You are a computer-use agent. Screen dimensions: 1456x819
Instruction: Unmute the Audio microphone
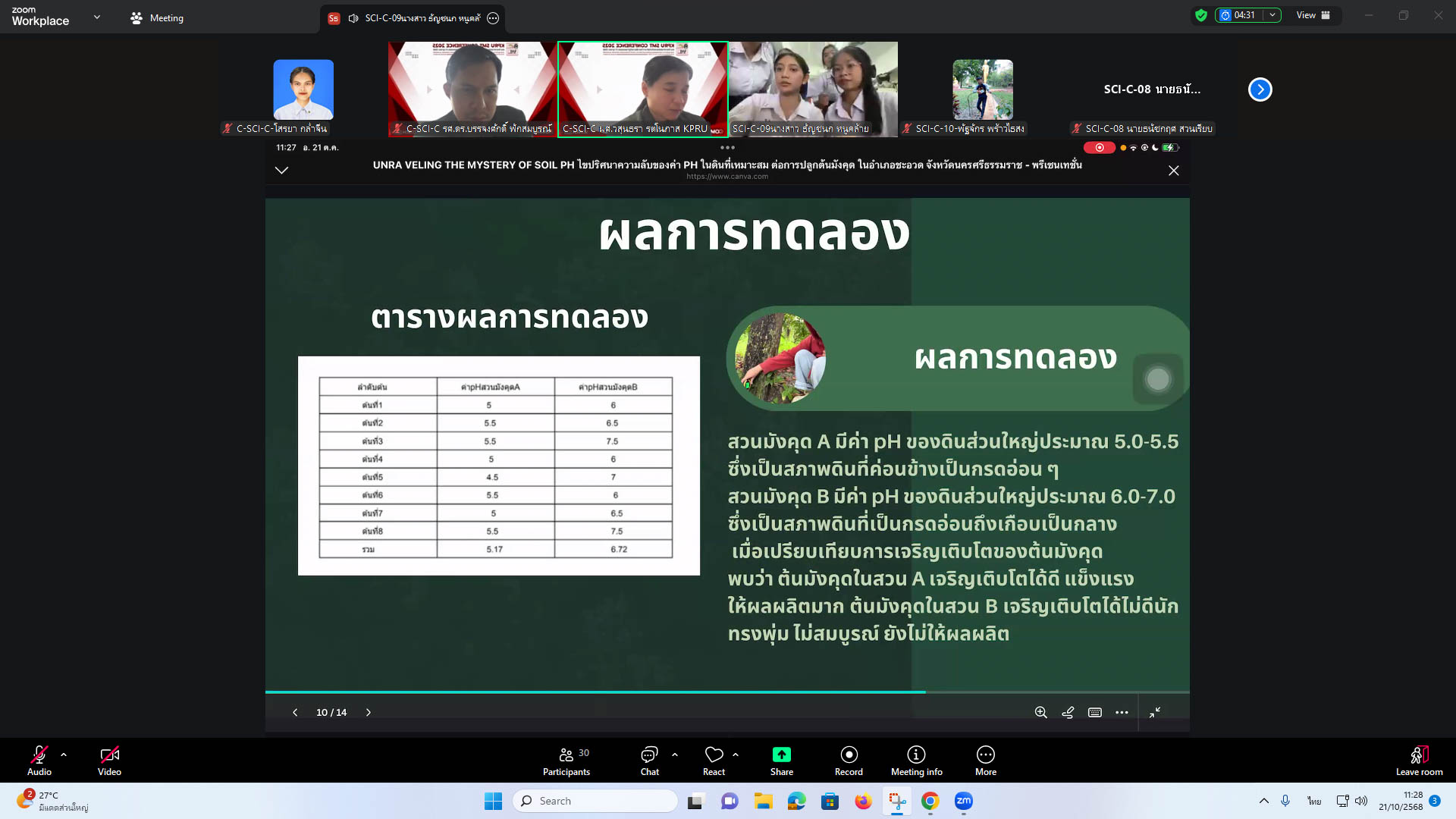tap(39, 755)
